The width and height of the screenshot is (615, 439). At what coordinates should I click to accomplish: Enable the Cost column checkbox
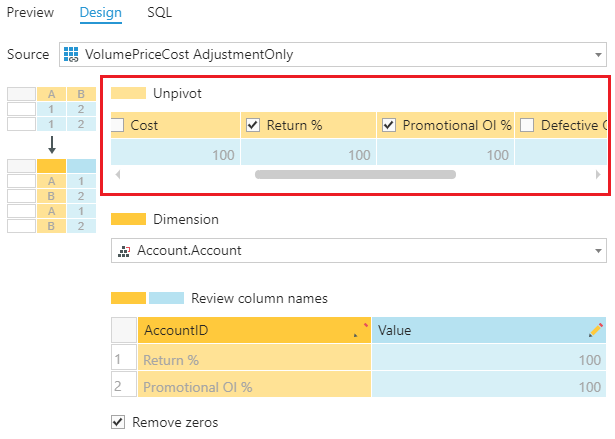(x=118, y=126)
